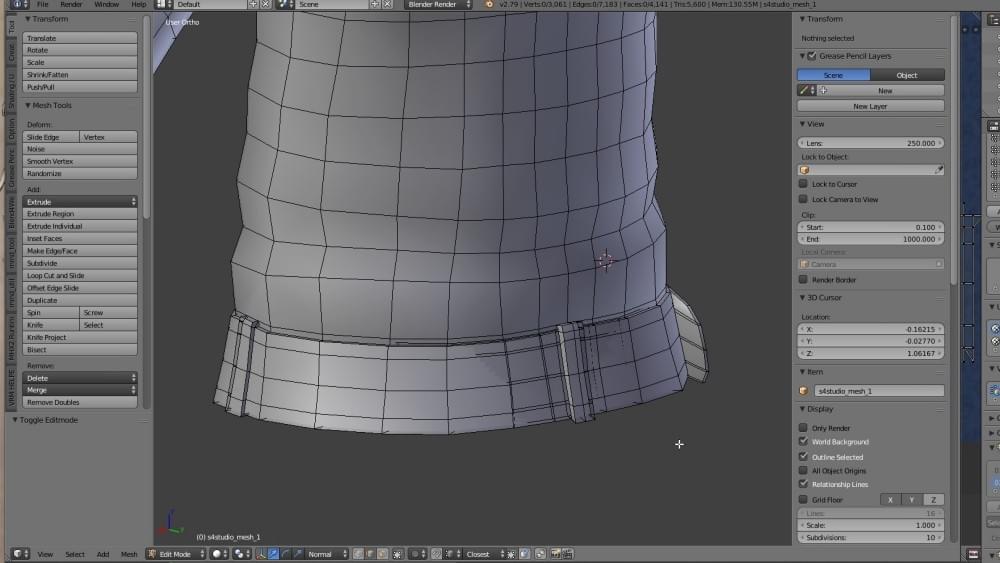The height and width of the screenshot is (563, 1000).
Task: Click the New Layer button
Action: pos(871,106)
